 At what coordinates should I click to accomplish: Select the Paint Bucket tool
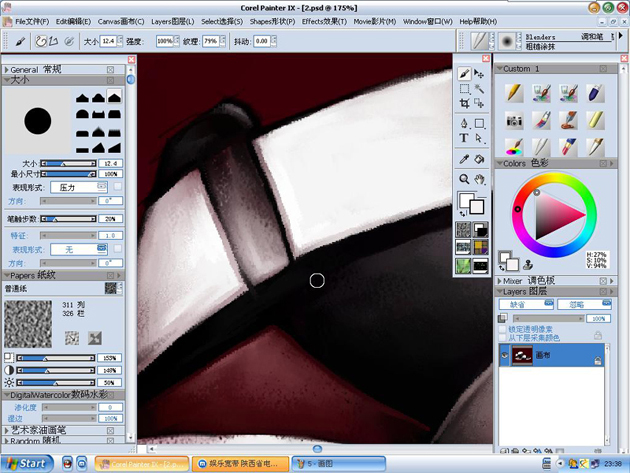point(479,160)
